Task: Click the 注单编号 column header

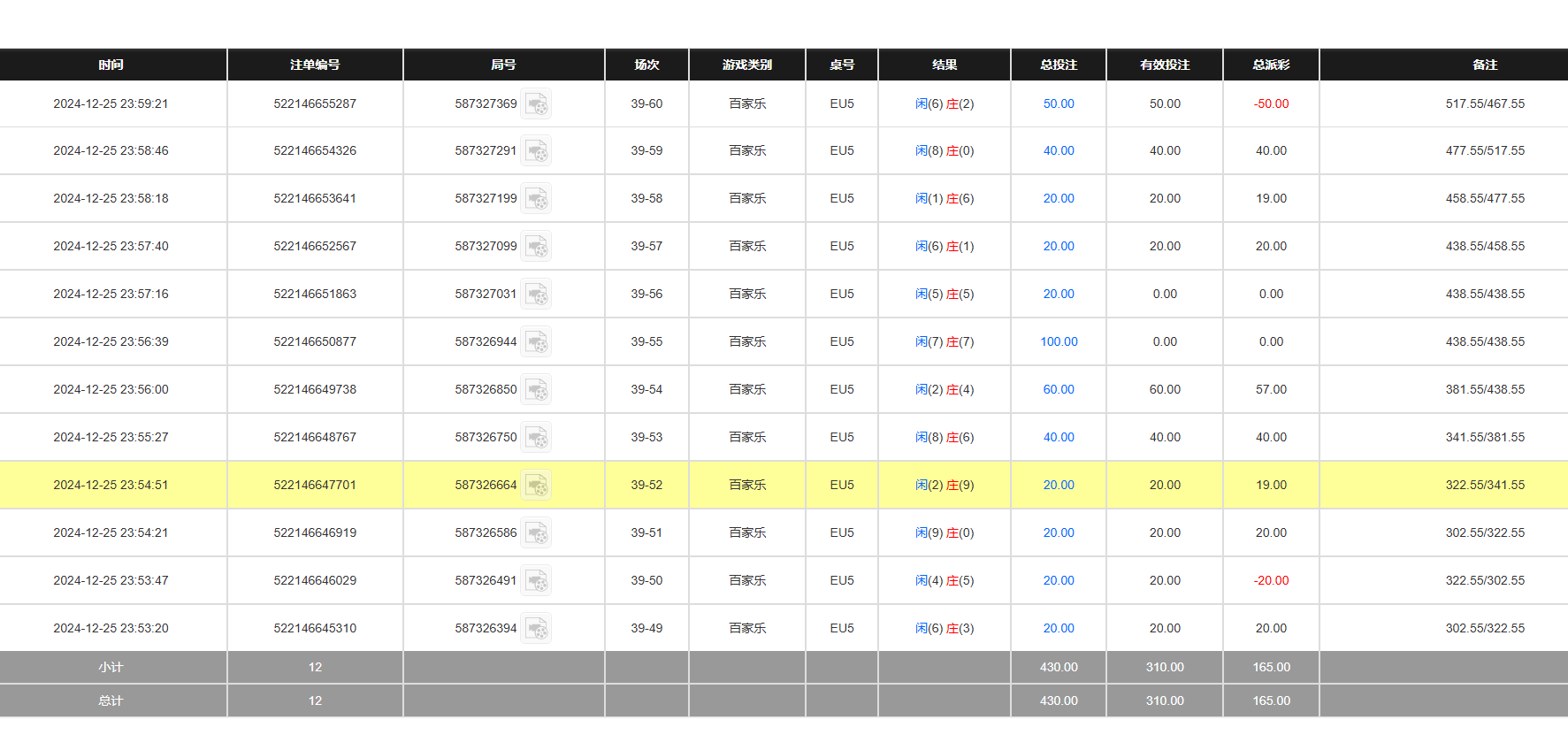Action: click(315, 65)
